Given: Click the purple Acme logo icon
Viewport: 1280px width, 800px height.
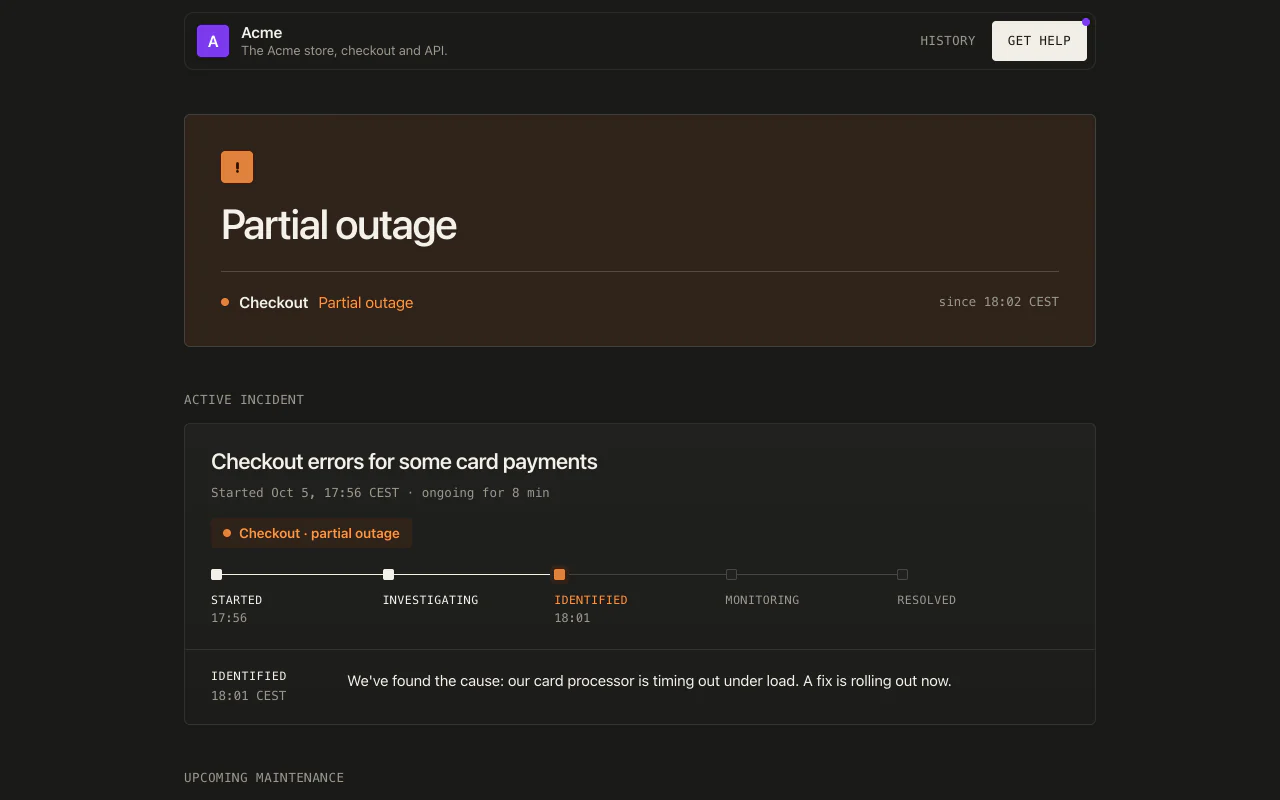Looking at the screenshot, I should [x=213, y=41].
